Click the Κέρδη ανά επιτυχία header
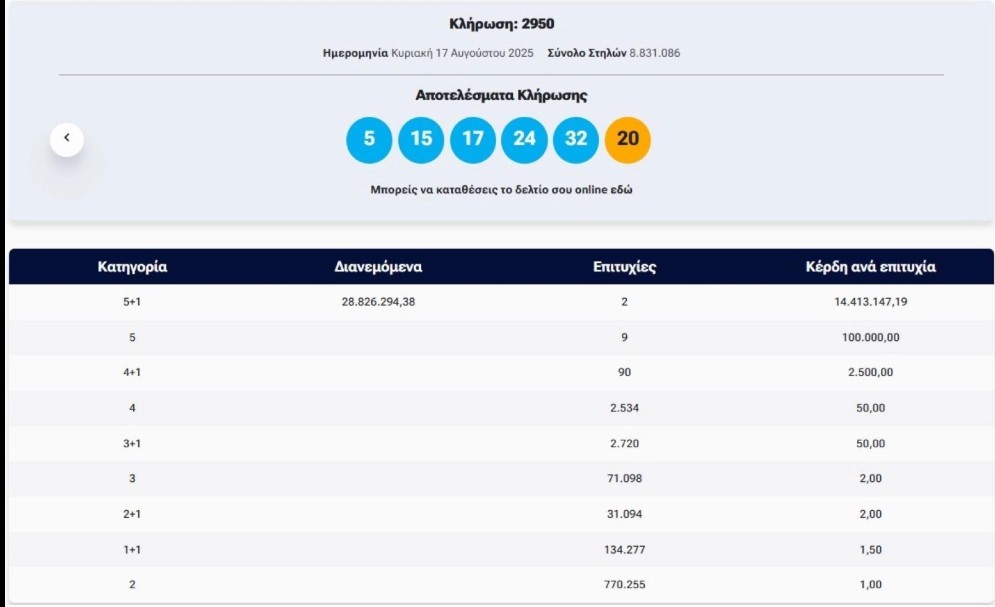Image resolution: width=995 pixels, height=607 pixels. pyautogui.click(x=871, y=266)
